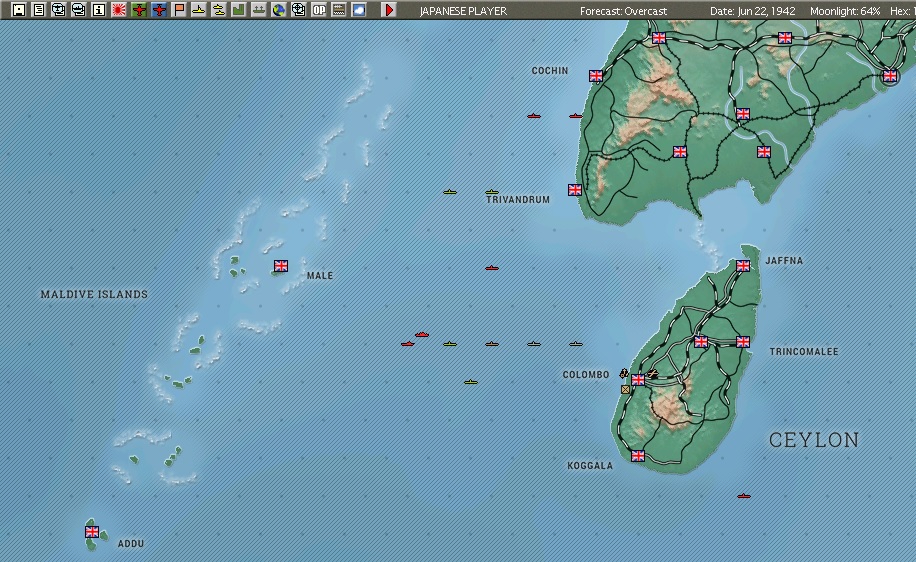Click the Date: Jun 22, 1942 text
The image size is (916, 562).
[752, 11]
